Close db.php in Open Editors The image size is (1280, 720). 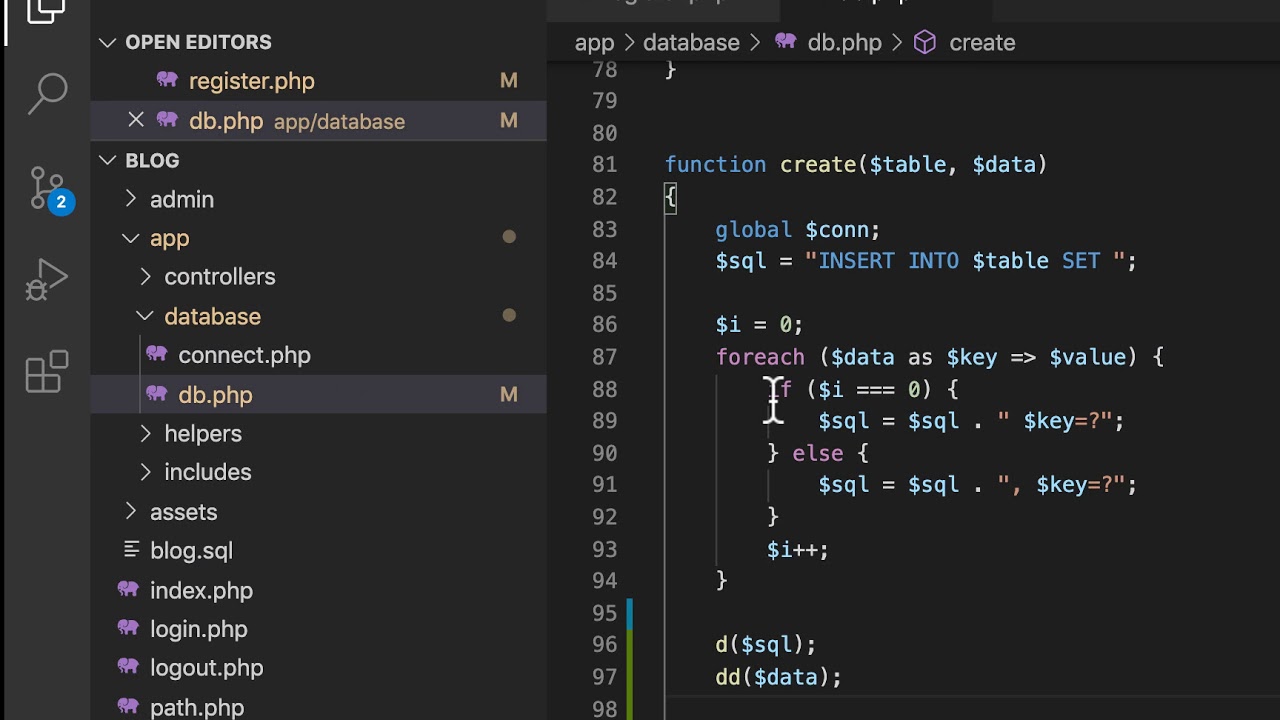[x=136, y=120]
